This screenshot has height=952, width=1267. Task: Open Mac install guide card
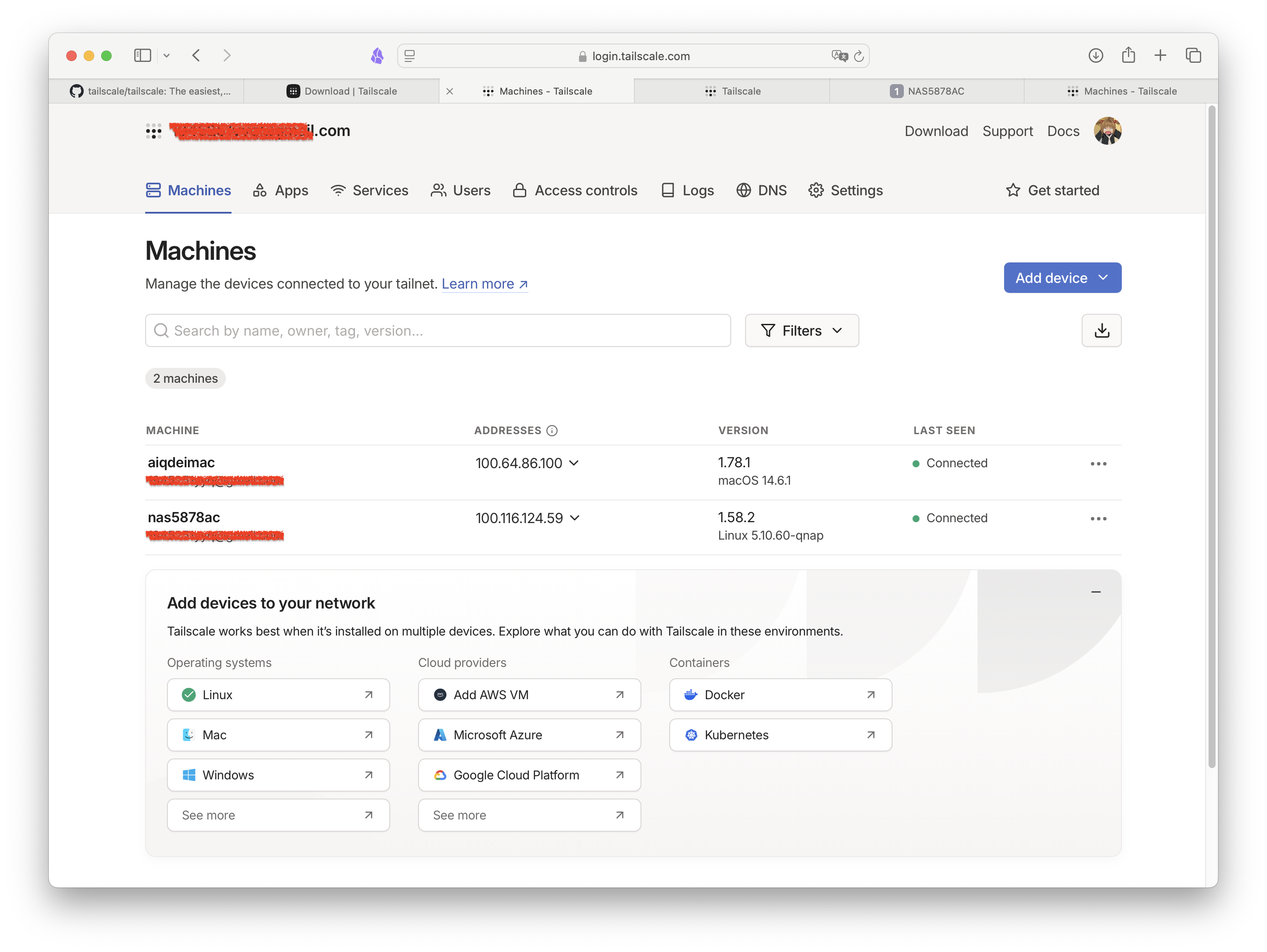tap(278, 735)
